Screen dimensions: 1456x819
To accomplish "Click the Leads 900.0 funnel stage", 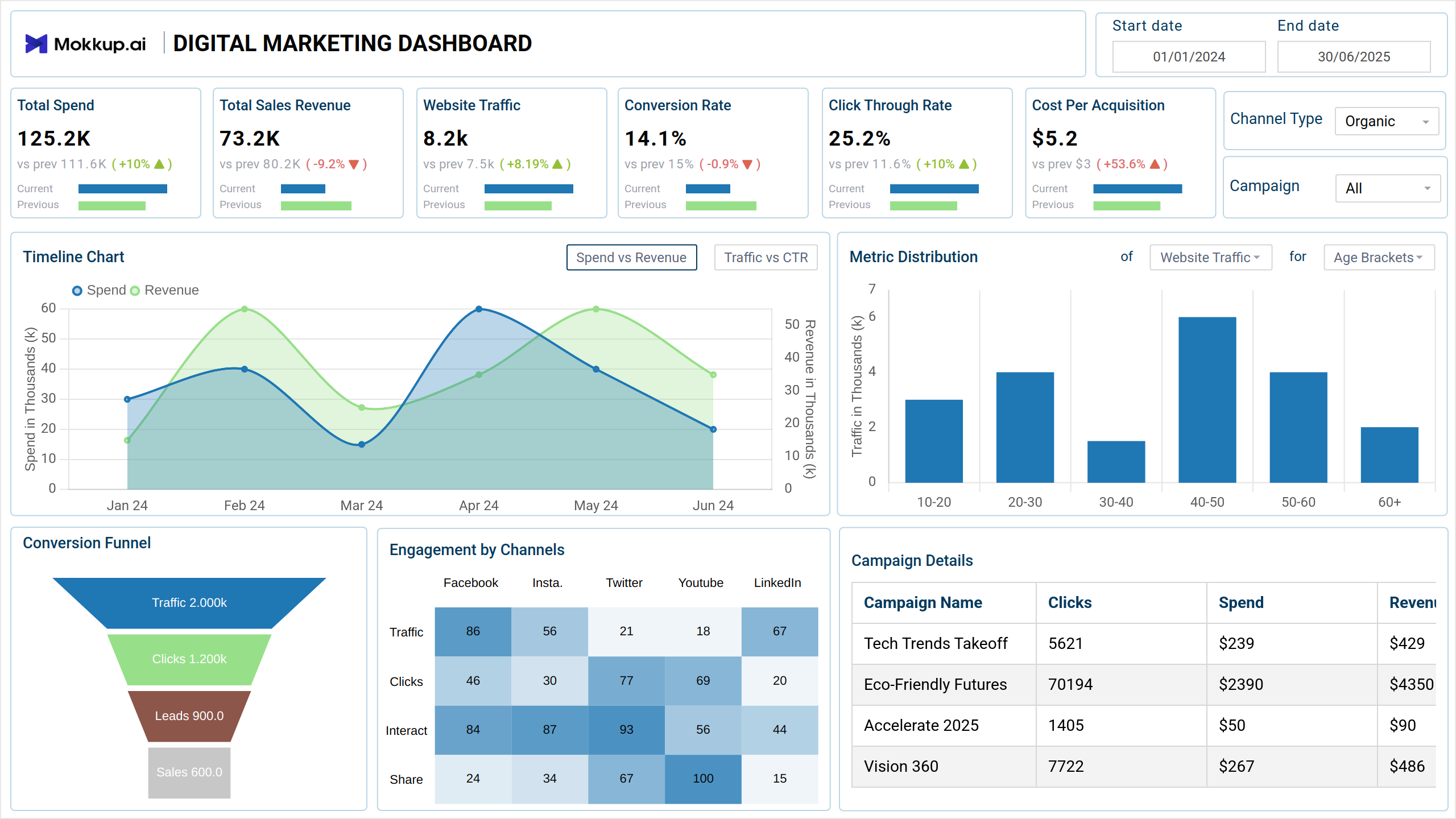I will [189, 716].
